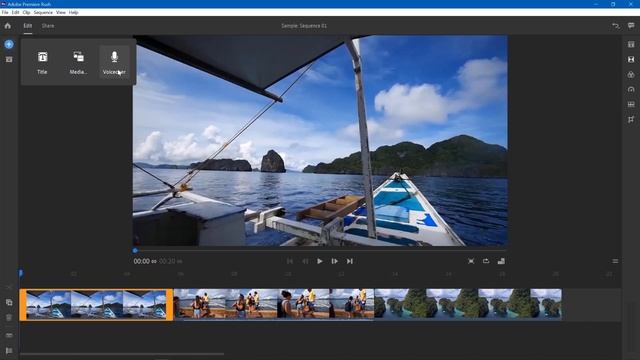Split clip with scissors tool
The image size is (640, 360).
click(x=9, y=287)
